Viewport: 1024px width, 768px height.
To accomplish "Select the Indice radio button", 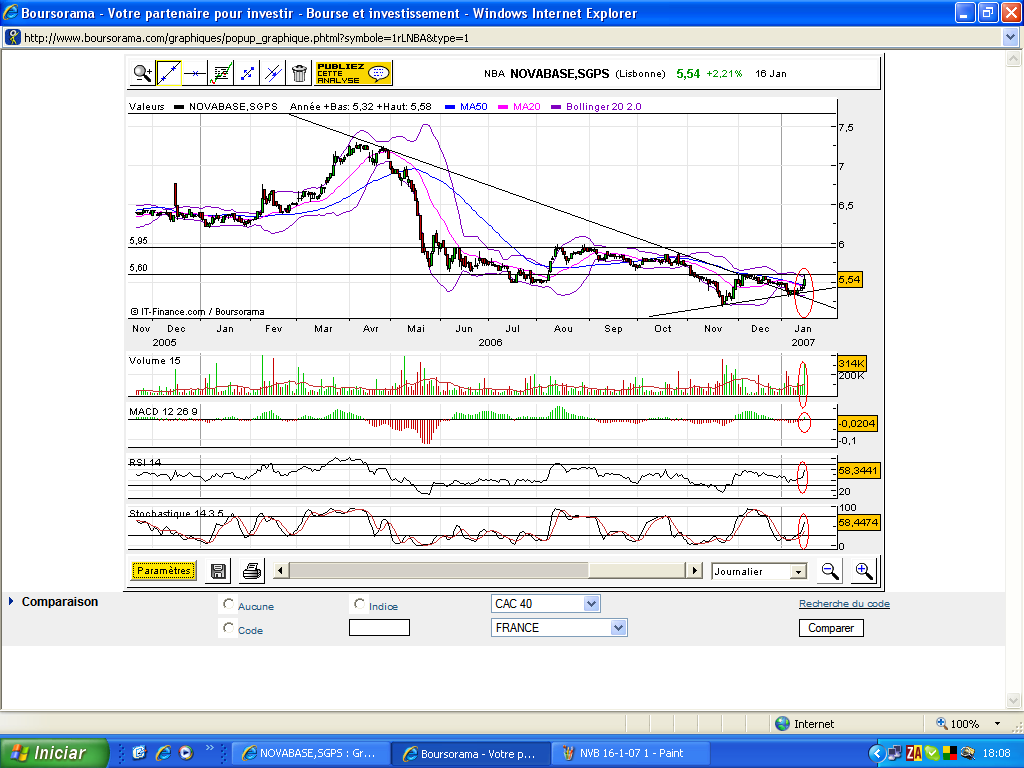I will pos(359,604).
